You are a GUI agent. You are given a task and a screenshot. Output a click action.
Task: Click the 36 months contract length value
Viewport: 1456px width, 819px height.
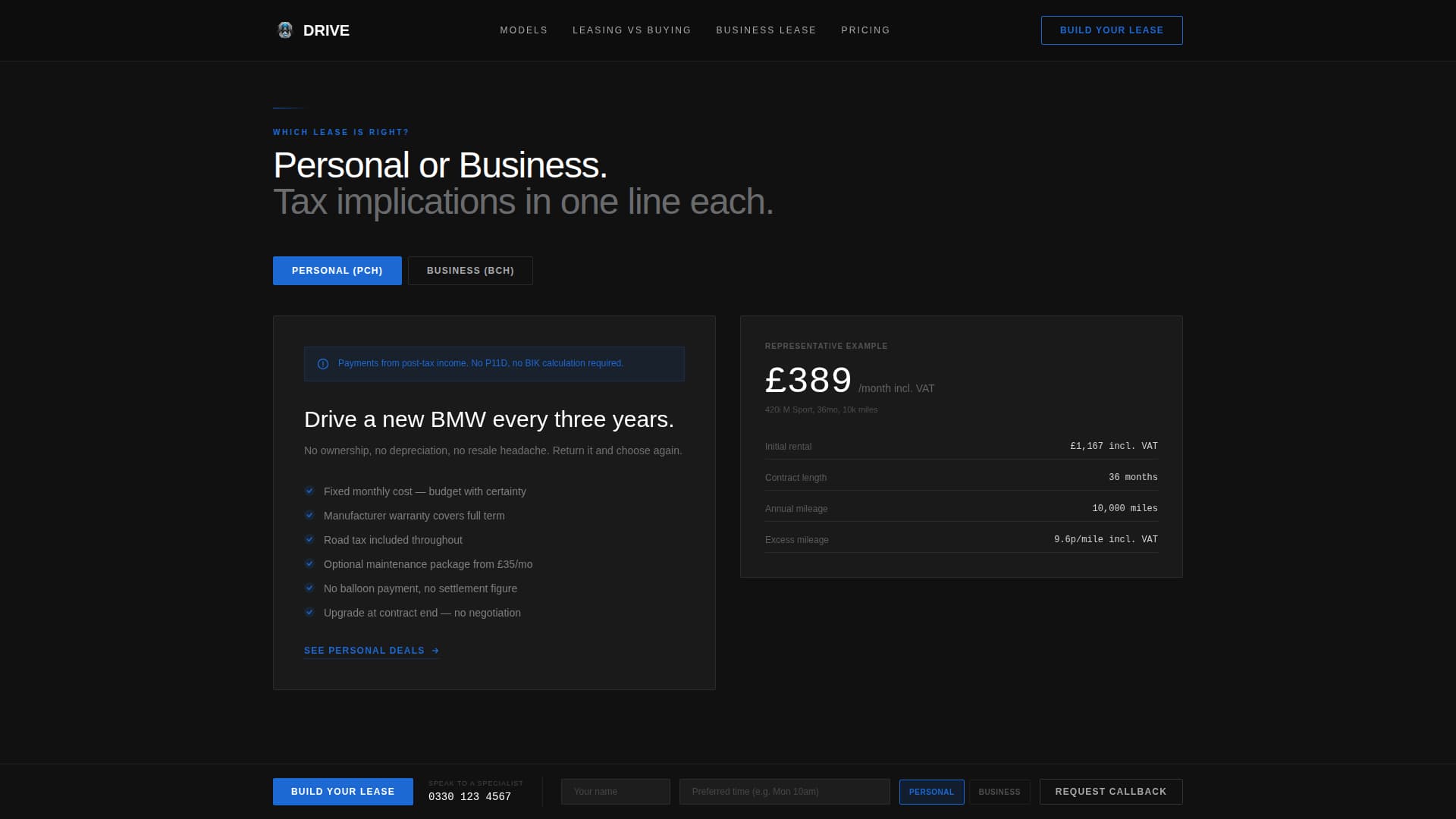pos(1133,477)
